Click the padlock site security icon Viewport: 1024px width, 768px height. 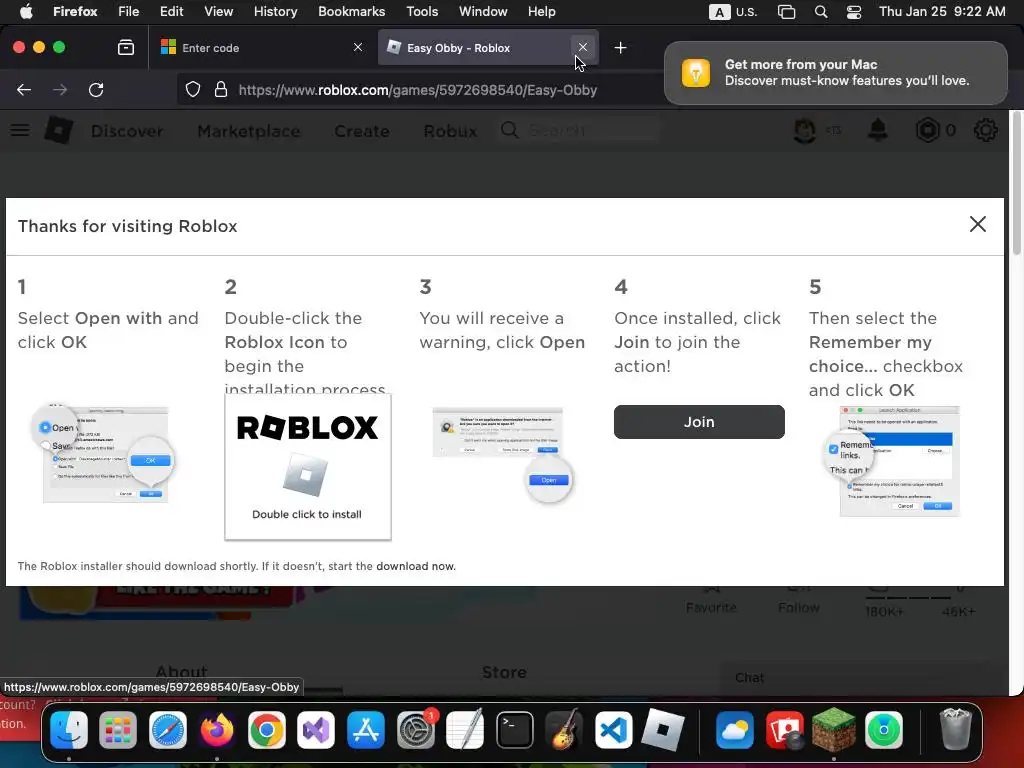[x=221, y=89]
